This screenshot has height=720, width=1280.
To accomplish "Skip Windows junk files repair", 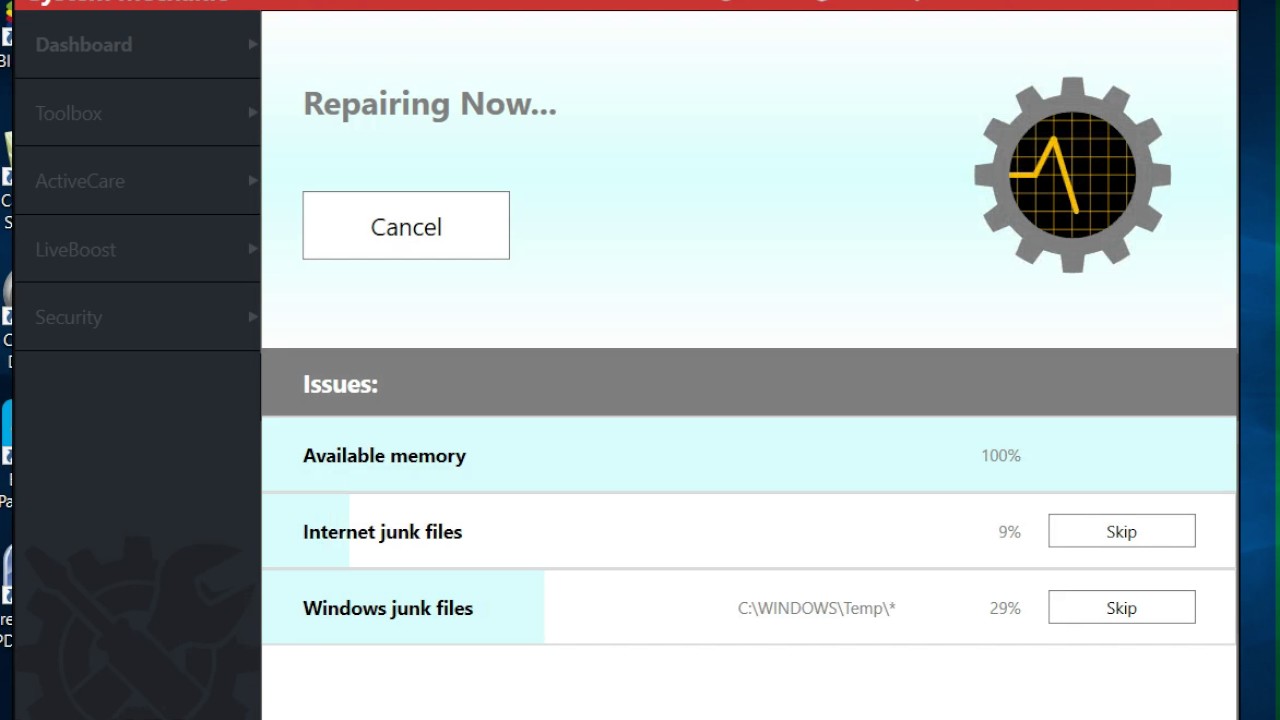I will coord(1121,607).
